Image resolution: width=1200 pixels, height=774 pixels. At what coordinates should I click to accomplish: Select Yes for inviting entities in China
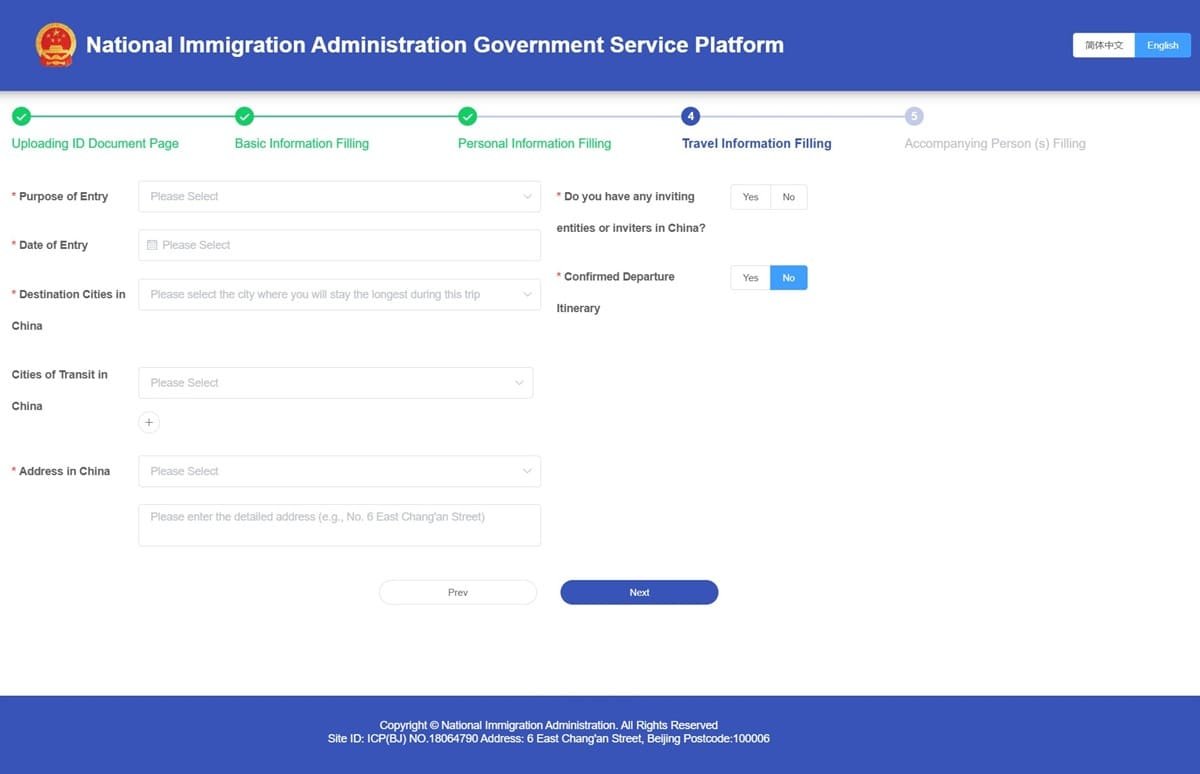pos(750,196)
